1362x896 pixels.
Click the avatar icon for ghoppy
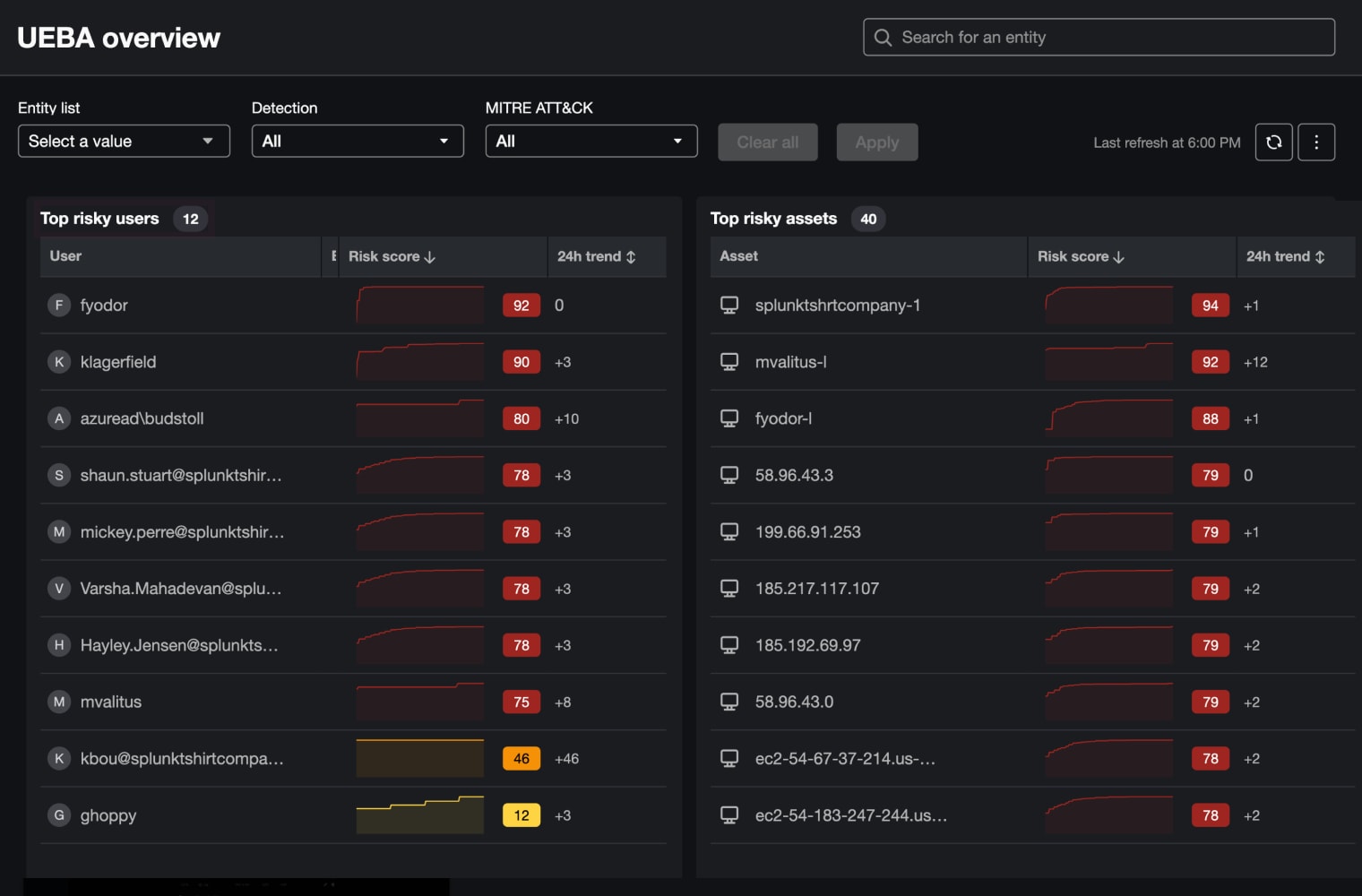pyautogui.click(x=59, y=815)
